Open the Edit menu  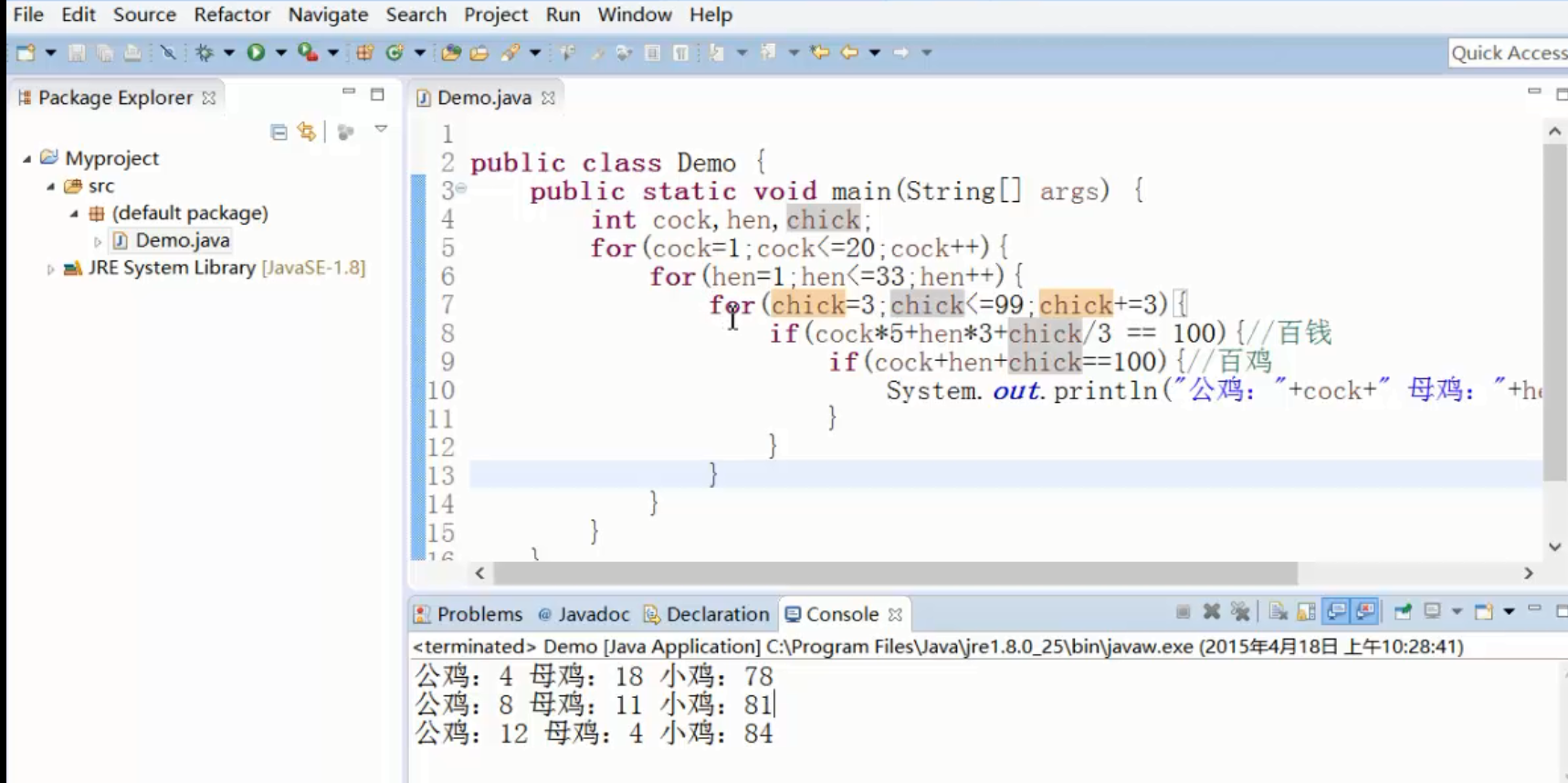[x=79, y=15]
